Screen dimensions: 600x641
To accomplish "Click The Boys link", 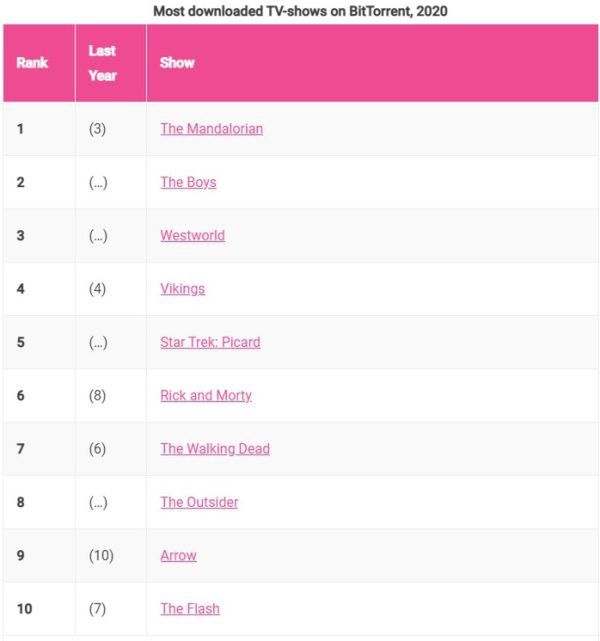I will point(188,182).
